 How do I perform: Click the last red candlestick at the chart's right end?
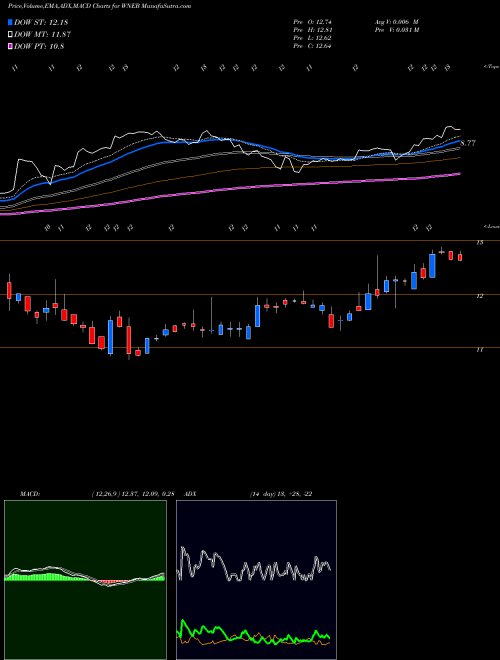pyautogui.click(x=460, y=257)
